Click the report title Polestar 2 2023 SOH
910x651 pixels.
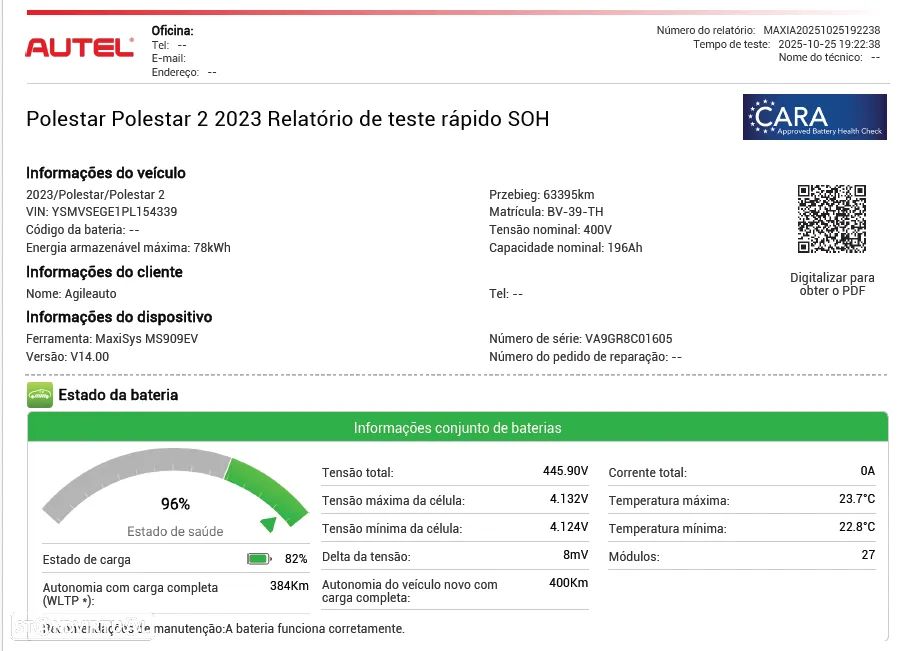[x=288, y=119]
